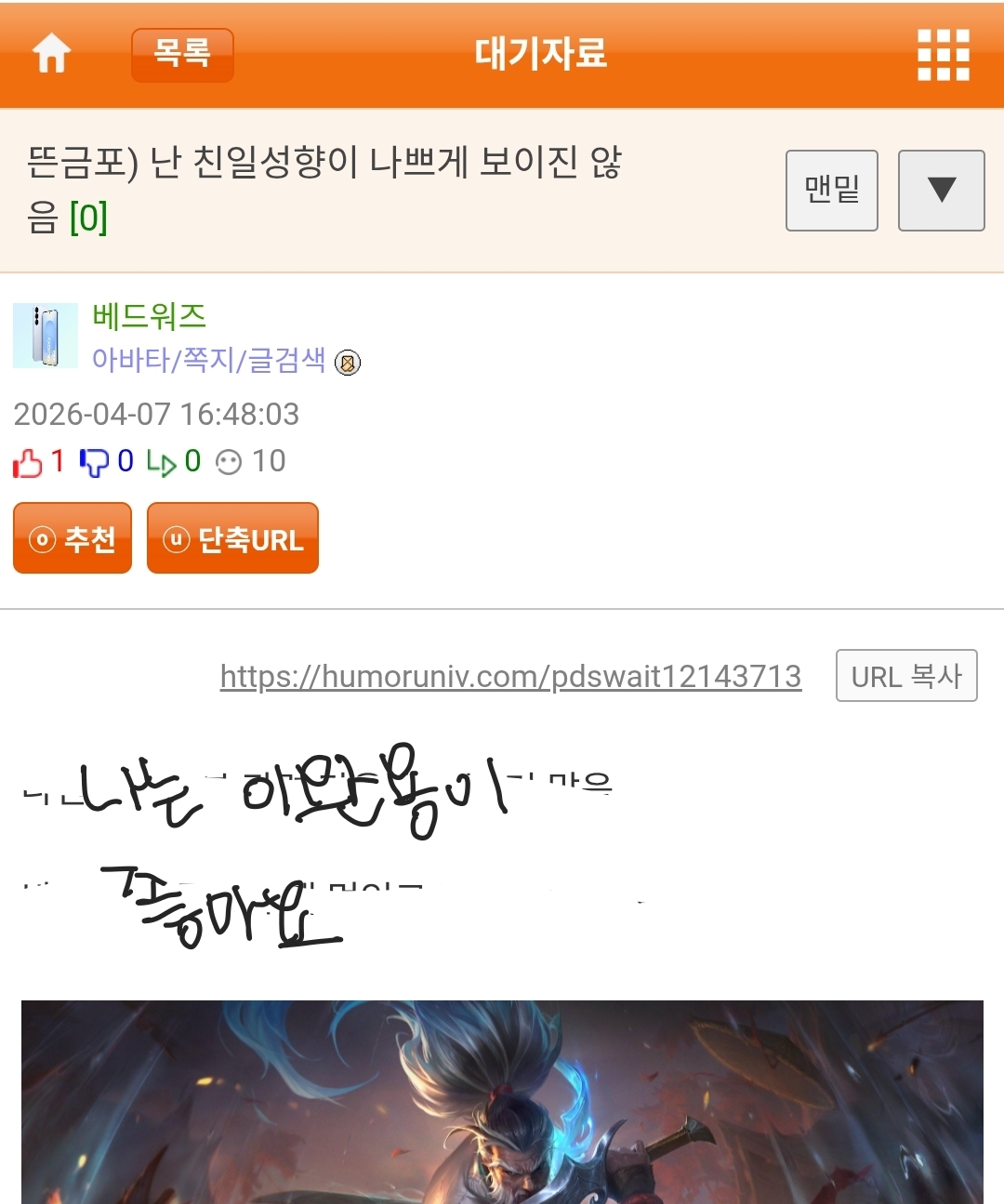Open the humoruniv.com/pdswait12143713 link
This screenshot has height=1204, width=1004.
point(510,677)
